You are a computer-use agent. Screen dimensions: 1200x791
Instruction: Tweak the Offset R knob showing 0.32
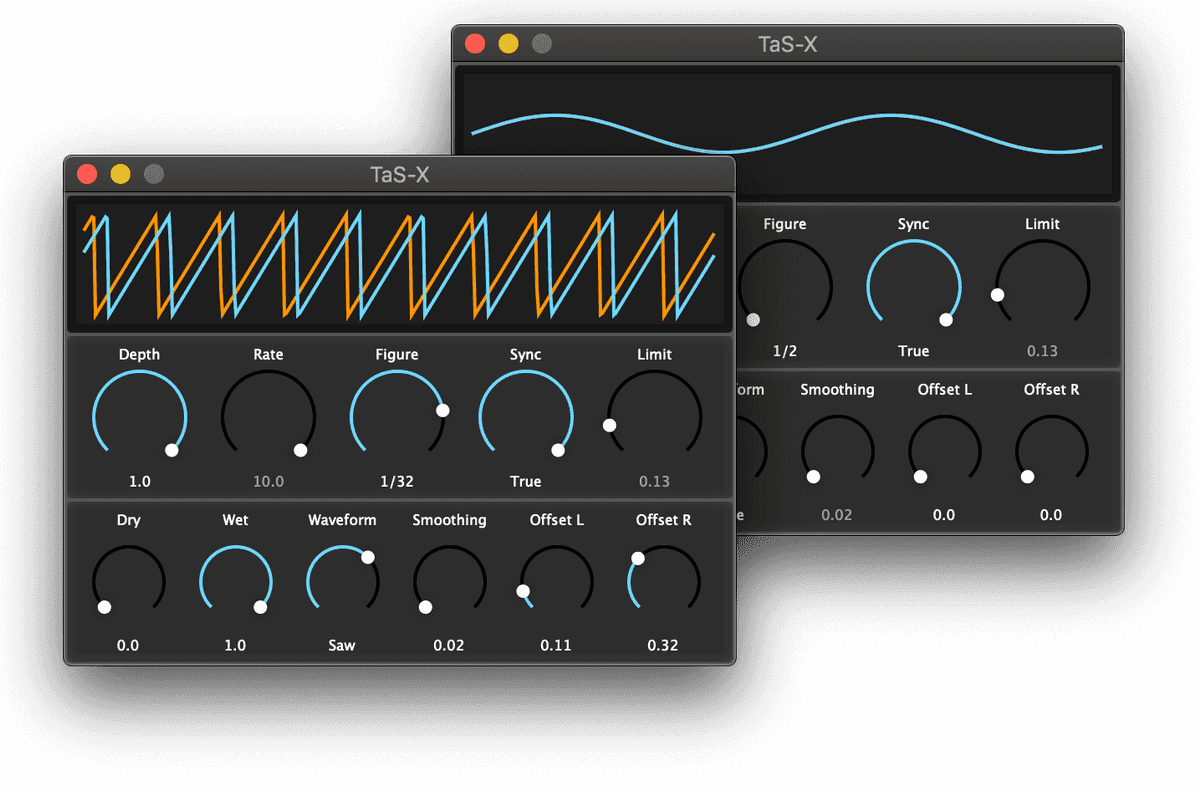[x=663, y=580]
